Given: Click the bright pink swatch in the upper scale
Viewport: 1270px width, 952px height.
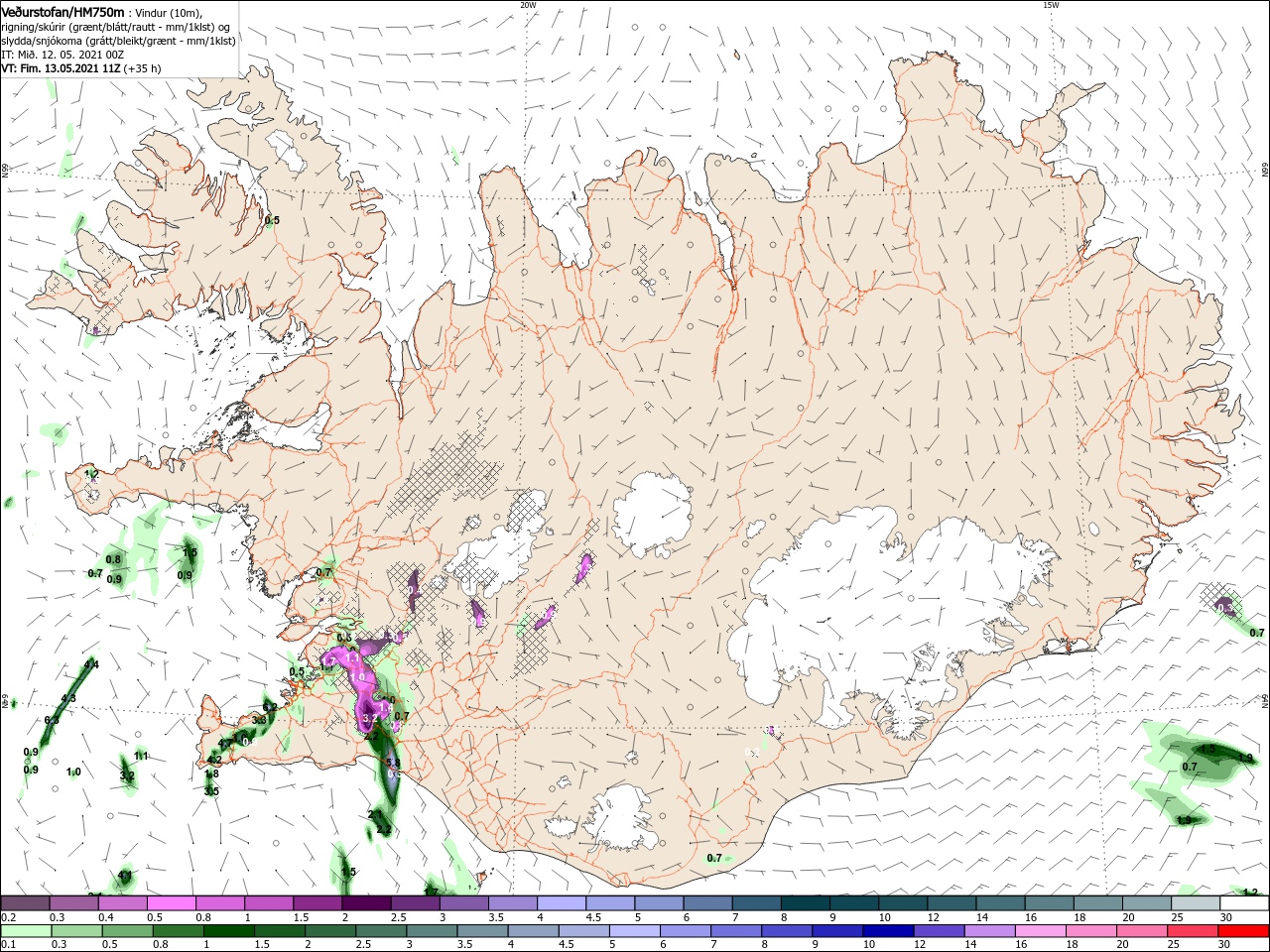Looking at the screenshot, I should point(172,903).
